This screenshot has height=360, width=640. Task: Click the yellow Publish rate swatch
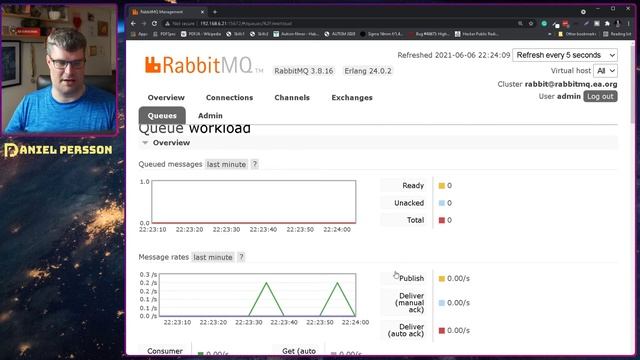442,278
